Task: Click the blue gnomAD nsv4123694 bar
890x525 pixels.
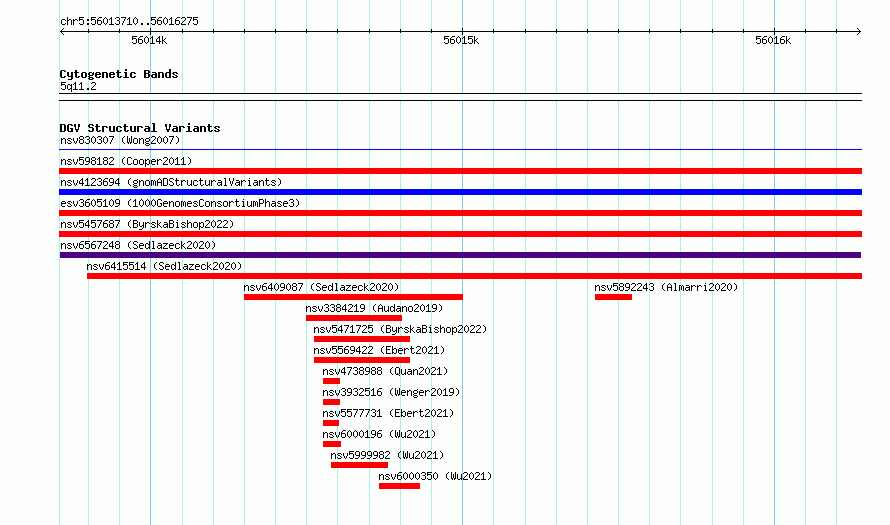Action: 460,192
